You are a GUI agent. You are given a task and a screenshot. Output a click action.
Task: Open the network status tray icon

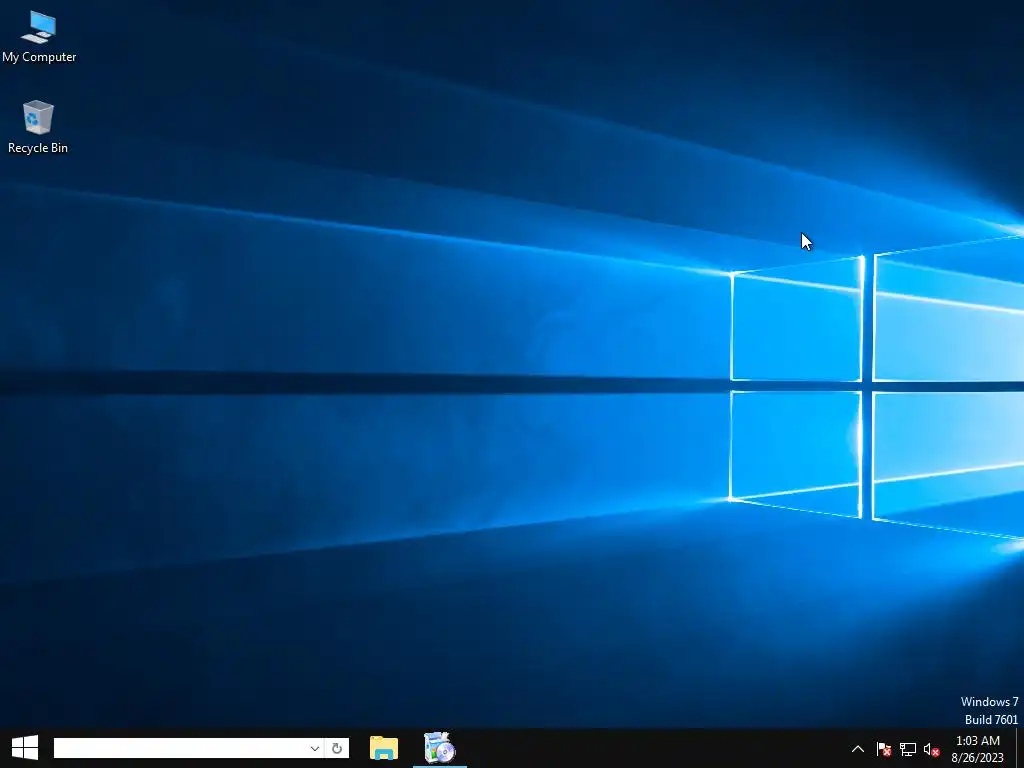[x=908, y=749]
